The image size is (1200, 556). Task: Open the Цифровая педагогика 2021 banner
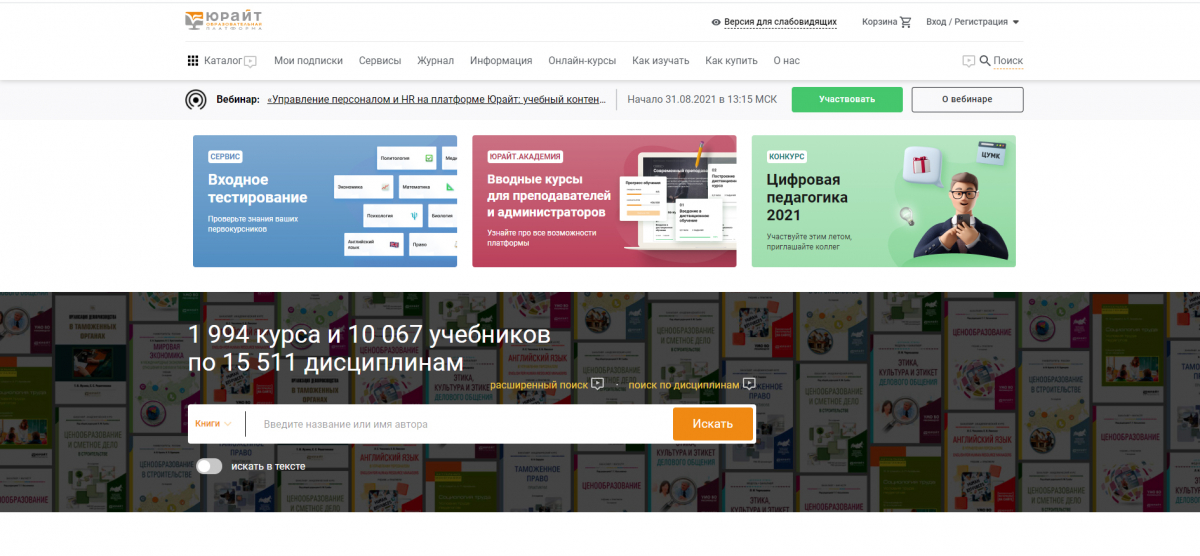click(883, 201)
